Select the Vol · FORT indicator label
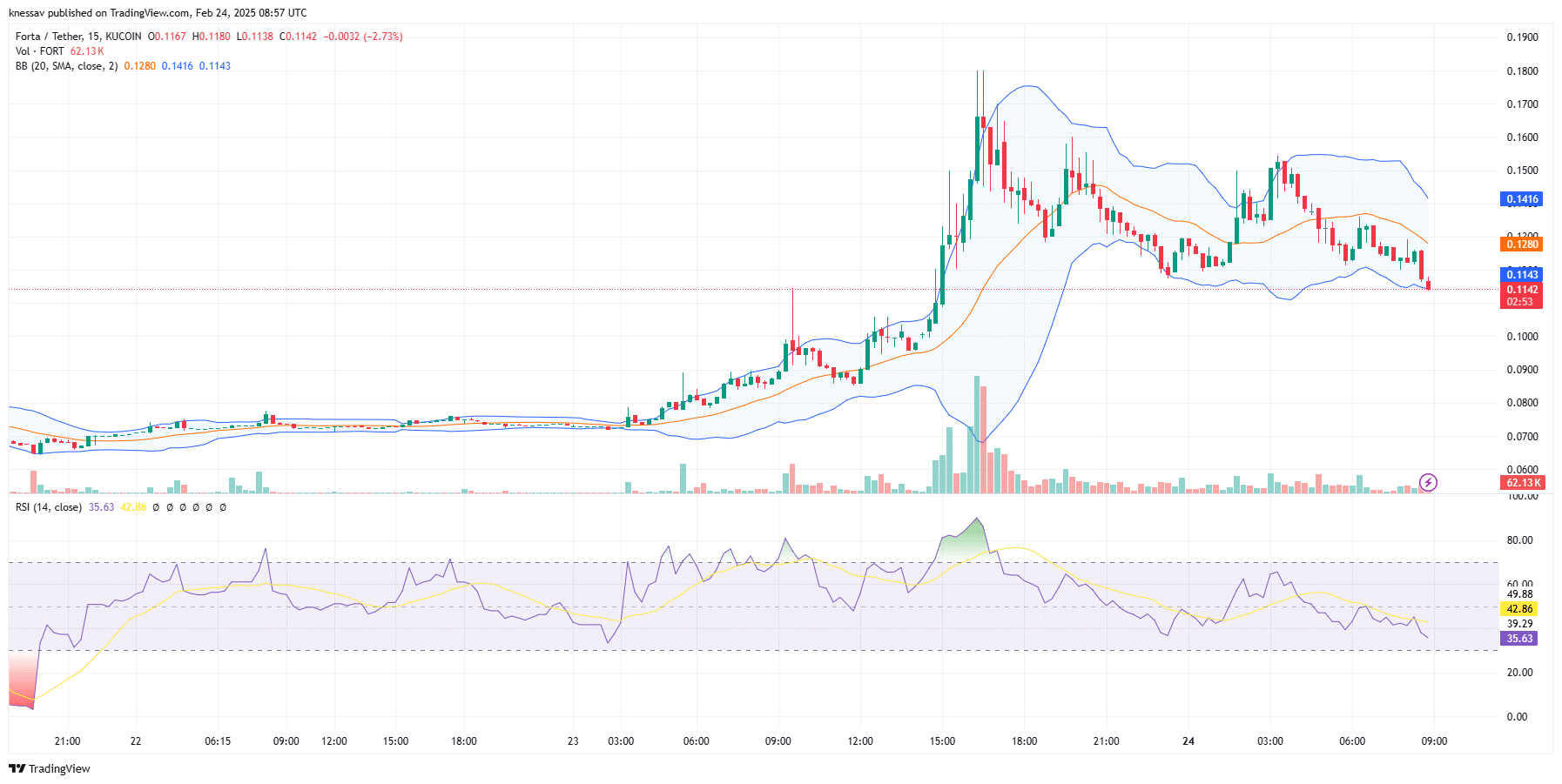The height and width of the screenshot is (784, 1562). point(40,51)
